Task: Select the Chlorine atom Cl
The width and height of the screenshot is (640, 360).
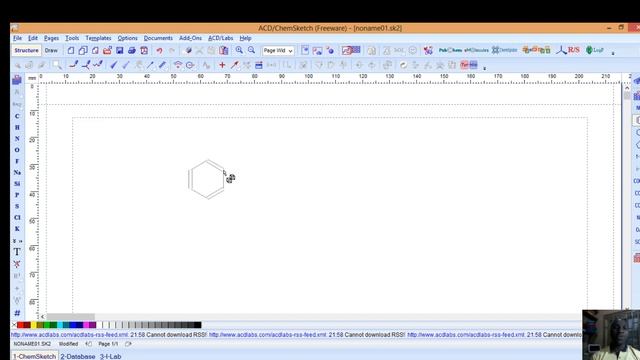Action: tap(17, 218)
